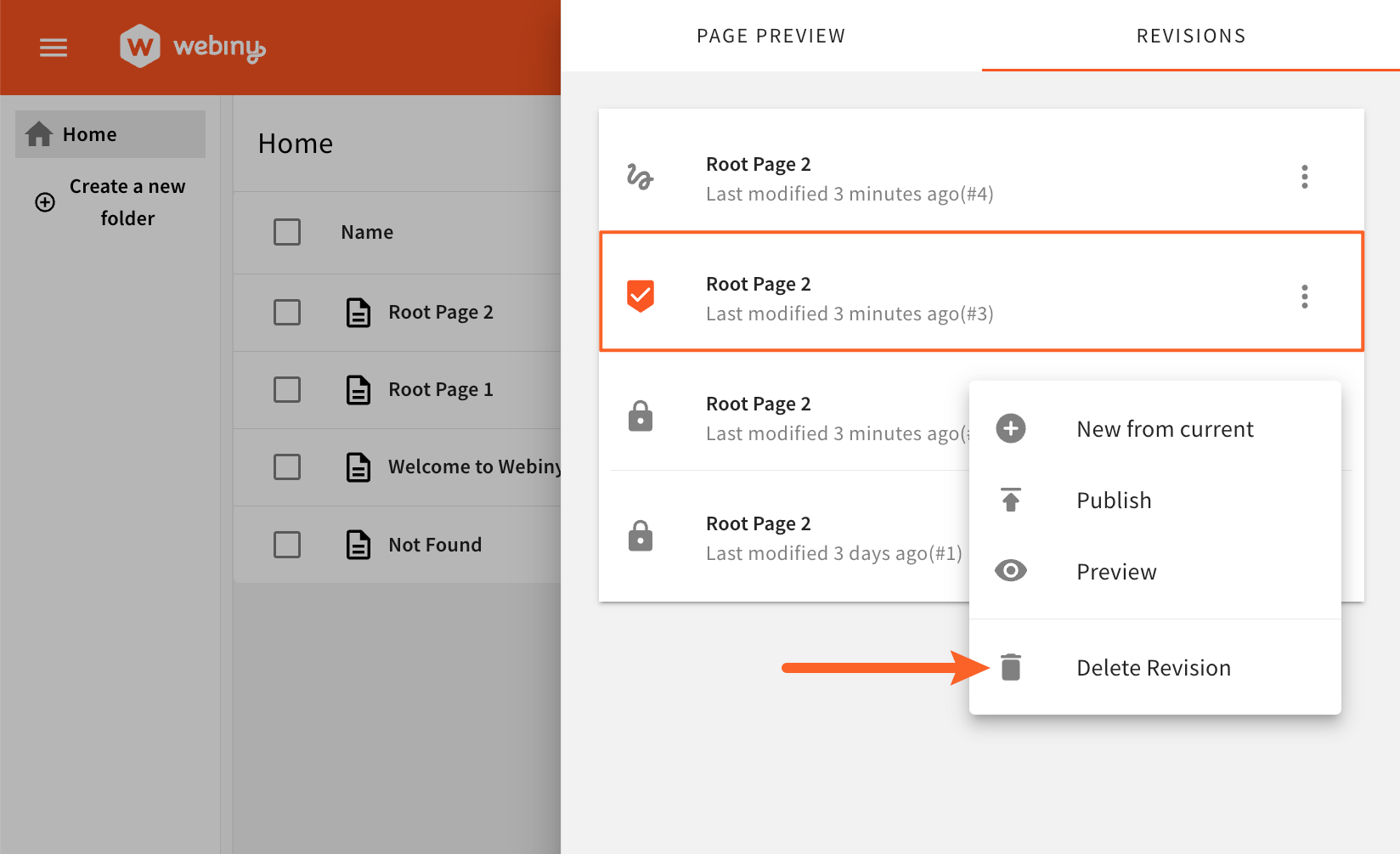The image size is (1400, 854).
Task: Check the box for Root Page 1
Action: click(x=287, y=389)
